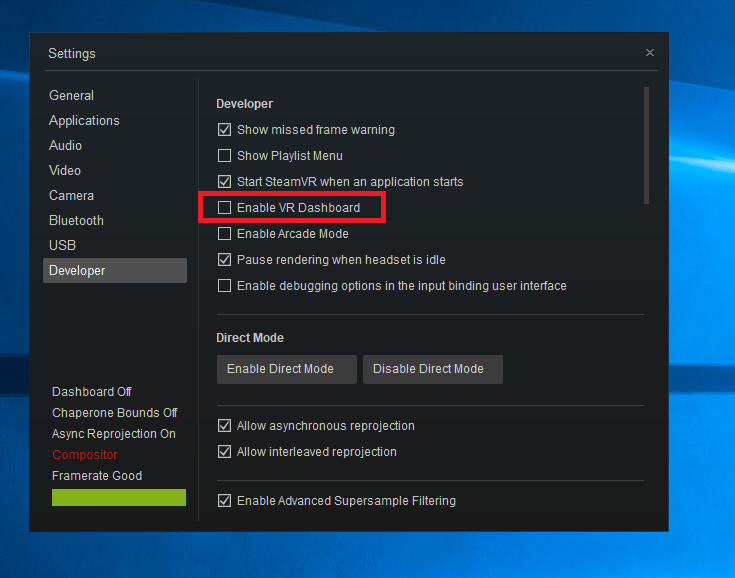Image resolution: width=735 pixels, height=578 pixels.
Task: Switch to Applications settings
Action: (x=84, y=121)
